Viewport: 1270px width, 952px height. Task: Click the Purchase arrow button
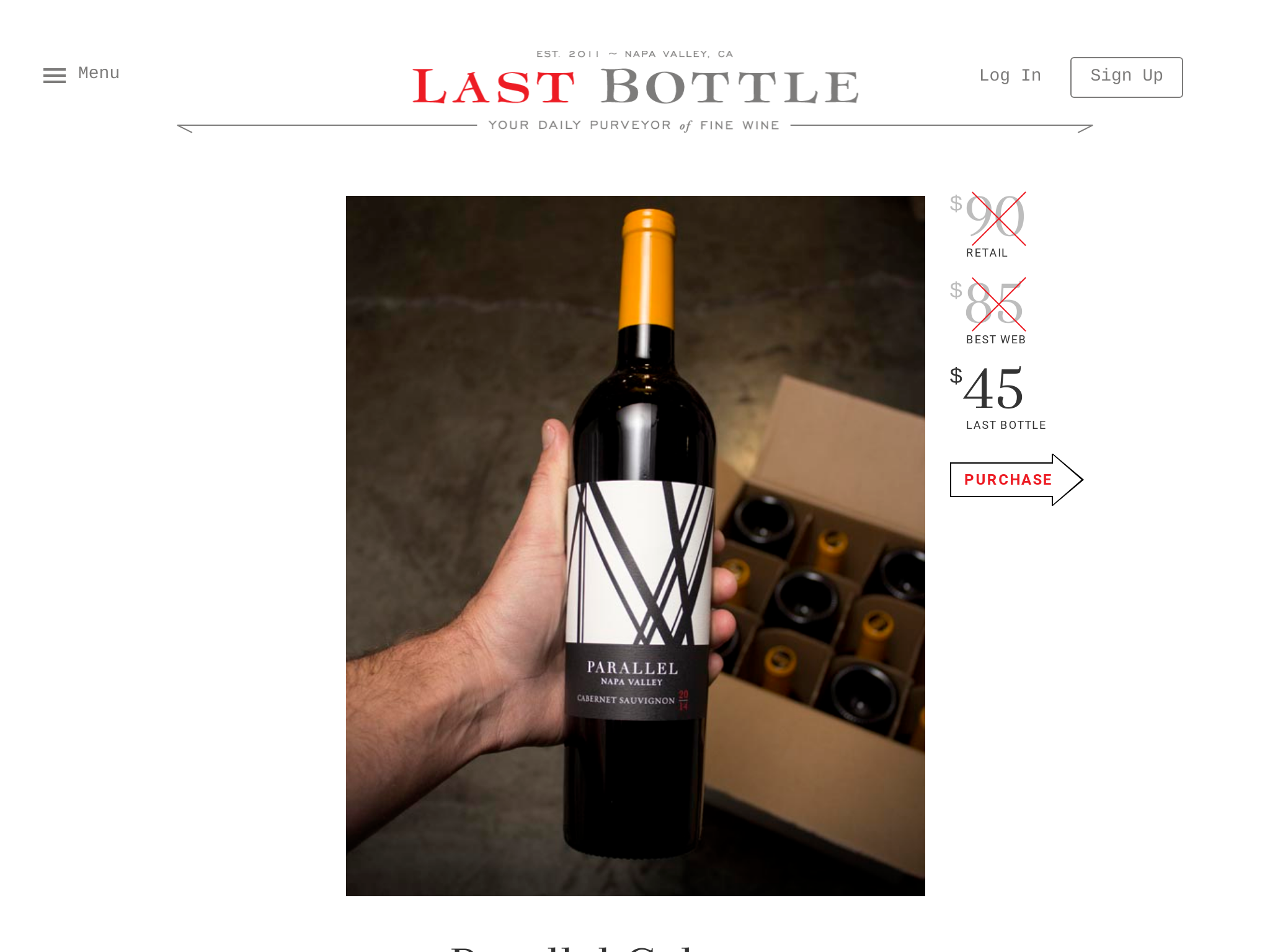(x=1016, y=480)
